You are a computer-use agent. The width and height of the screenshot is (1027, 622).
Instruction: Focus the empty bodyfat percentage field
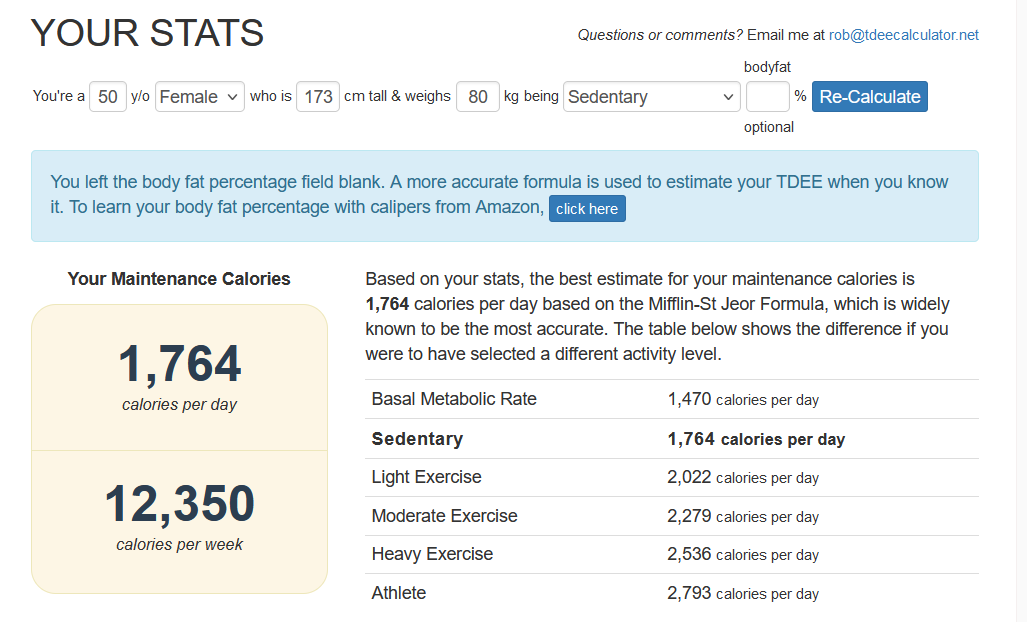click(x=768, y=96)
